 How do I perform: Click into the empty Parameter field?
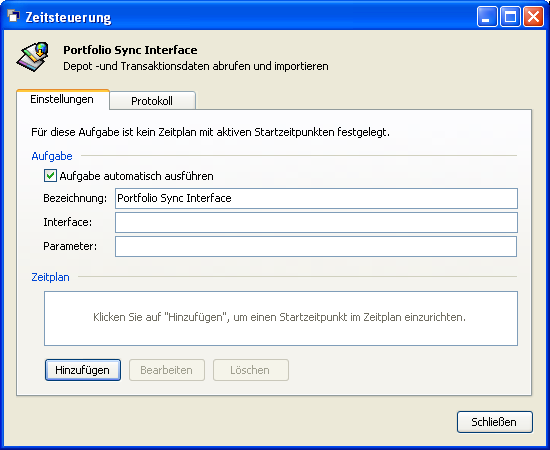click(316, 246)
